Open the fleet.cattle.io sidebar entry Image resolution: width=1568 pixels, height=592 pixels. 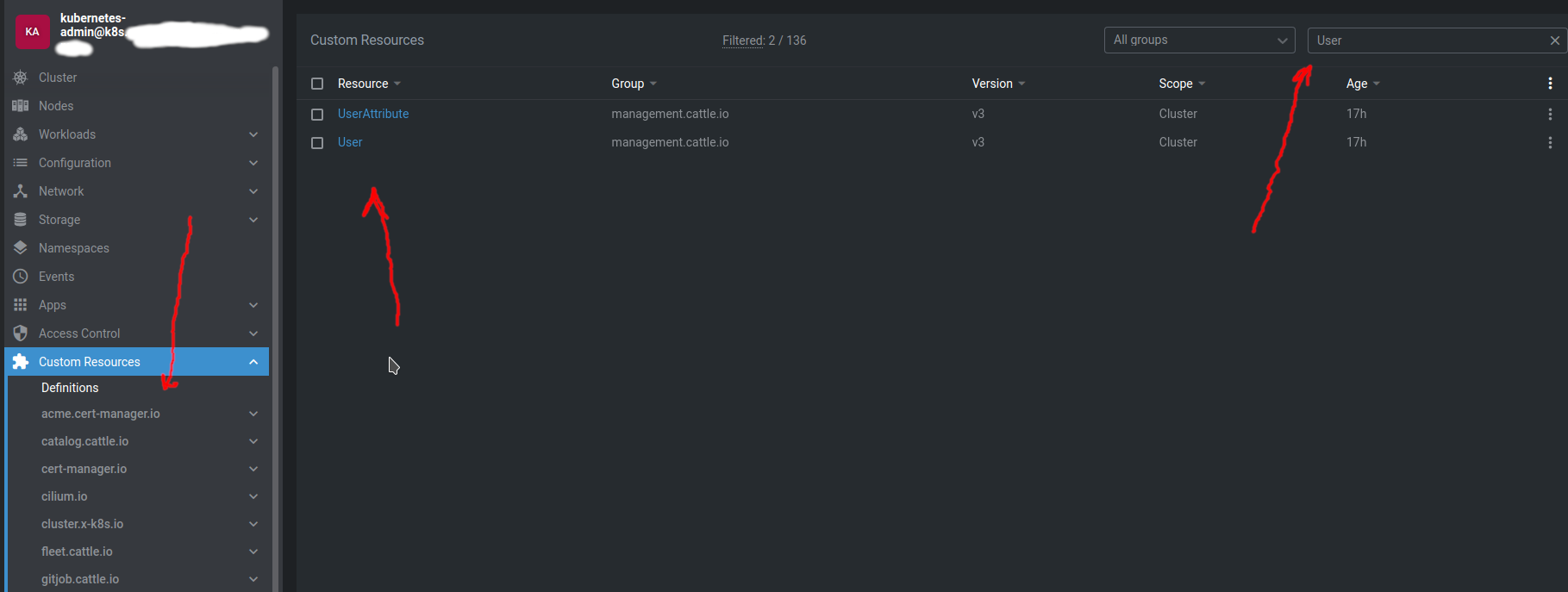tap(77, 551)
